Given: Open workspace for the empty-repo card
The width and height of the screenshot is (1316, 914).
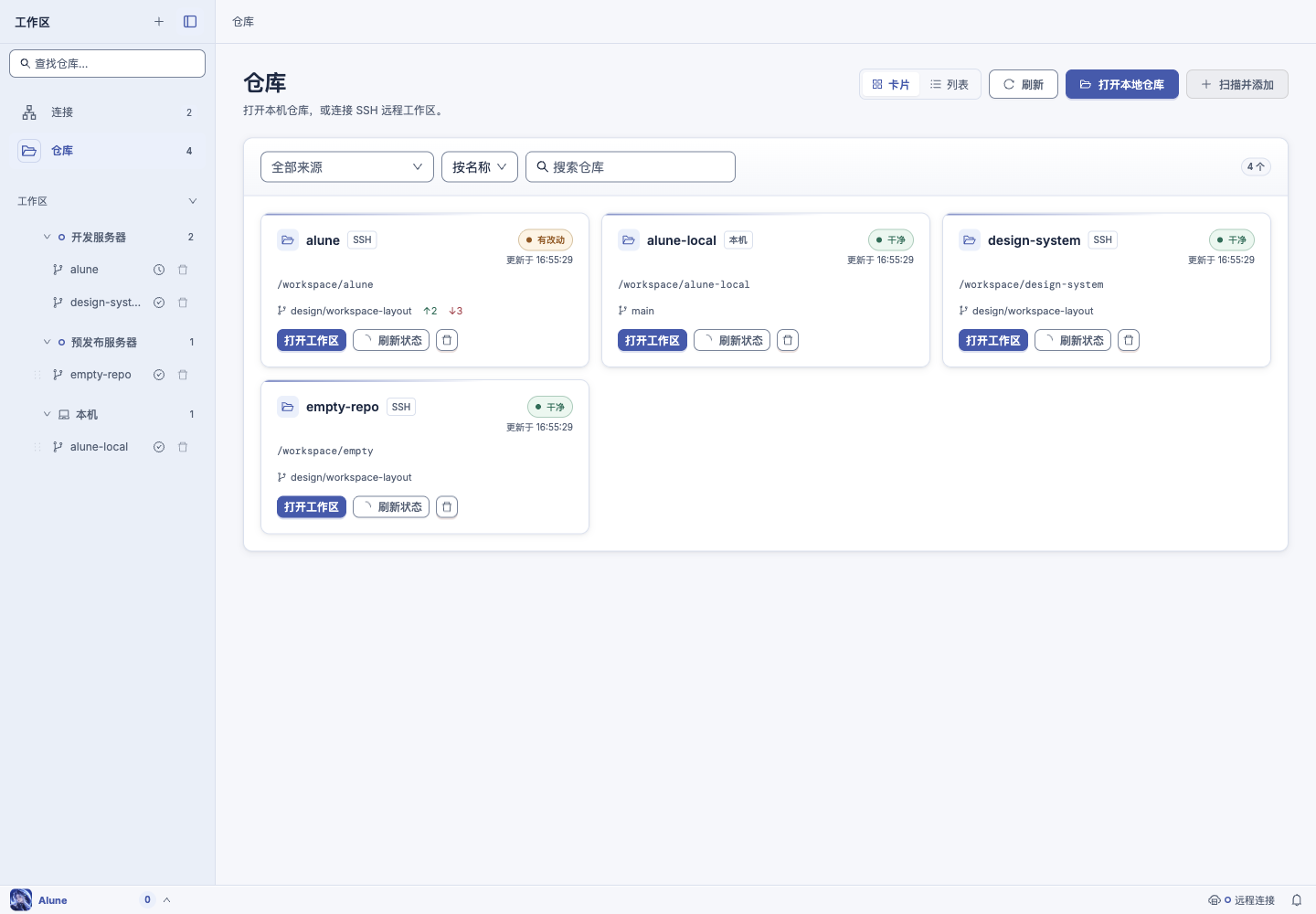Looking at the screenshot, I should coord(312,506).
